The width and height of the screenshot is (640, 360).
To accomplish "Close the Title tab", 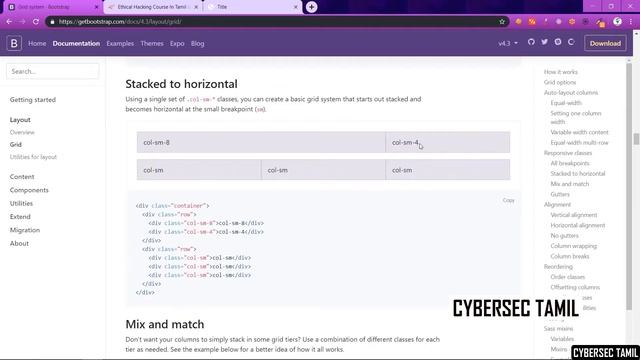I will click(x=296, y=7).
